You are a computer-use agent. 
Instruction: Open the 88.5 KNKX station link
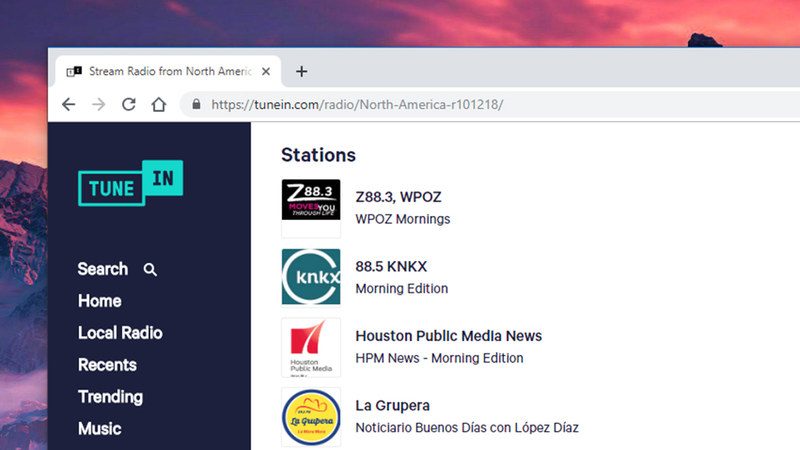pyautogui.click(x=391, y=266)
